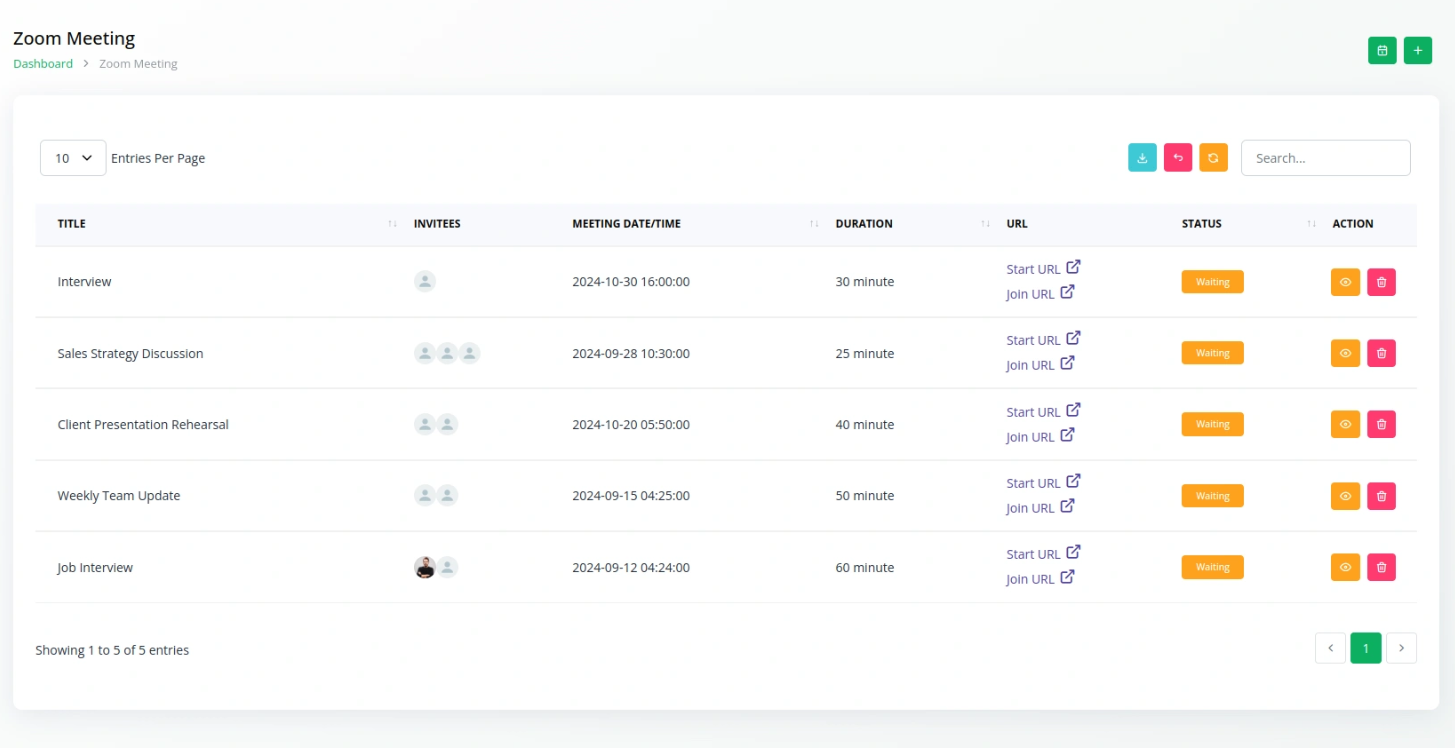Click the Waiting badge for Sales Strategy Discussion
The height and width of the screenshot is (748, 1455).
tap(1212, 353)
